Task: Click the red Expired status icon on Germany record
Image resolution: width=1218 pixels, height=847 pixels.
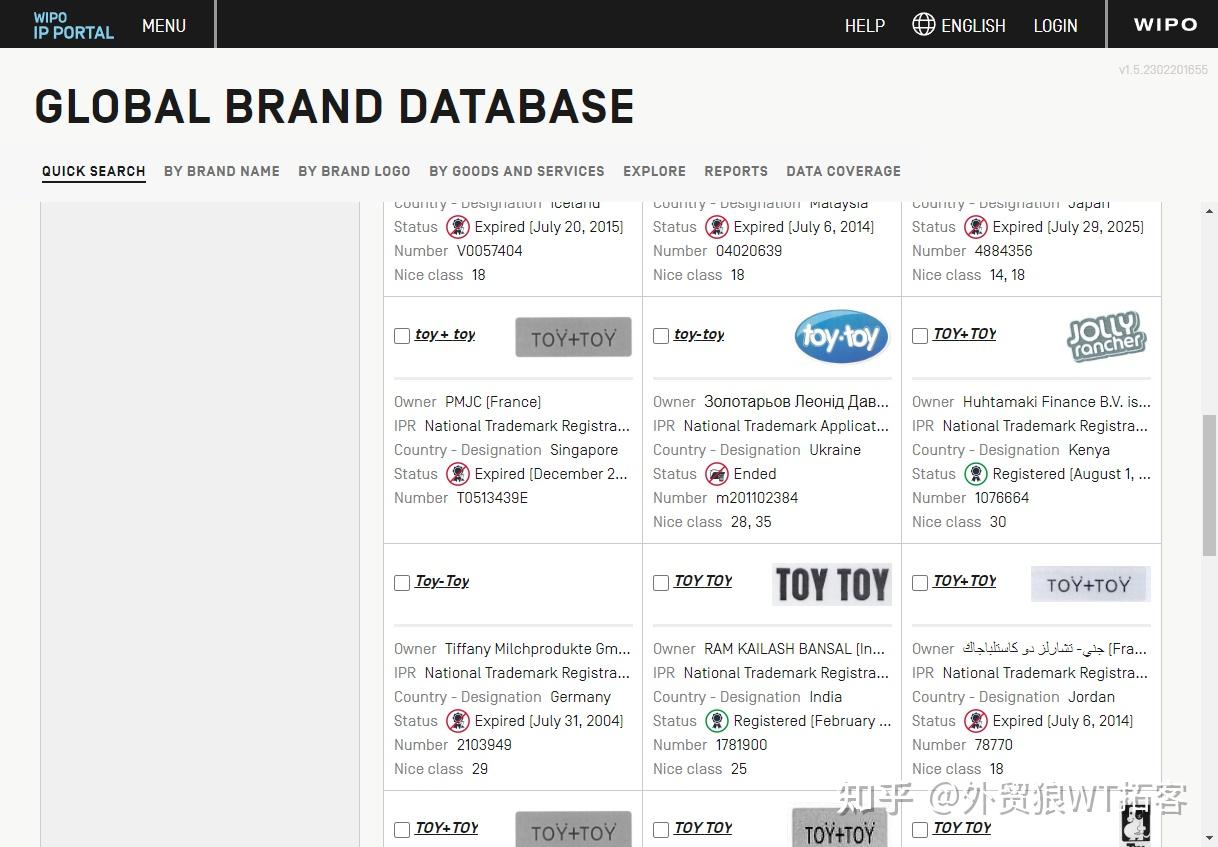Action: [458, 721]
